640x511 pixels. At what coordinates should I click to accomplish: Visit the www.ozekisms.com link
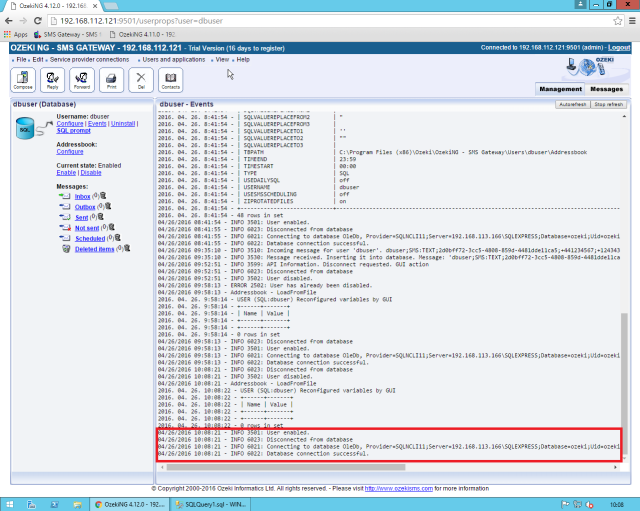[398, 489]
